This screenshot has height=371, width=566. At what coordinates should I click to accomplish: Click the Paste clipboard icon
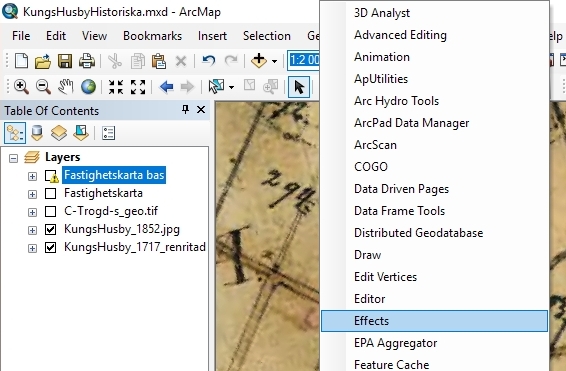pos(159,61)
